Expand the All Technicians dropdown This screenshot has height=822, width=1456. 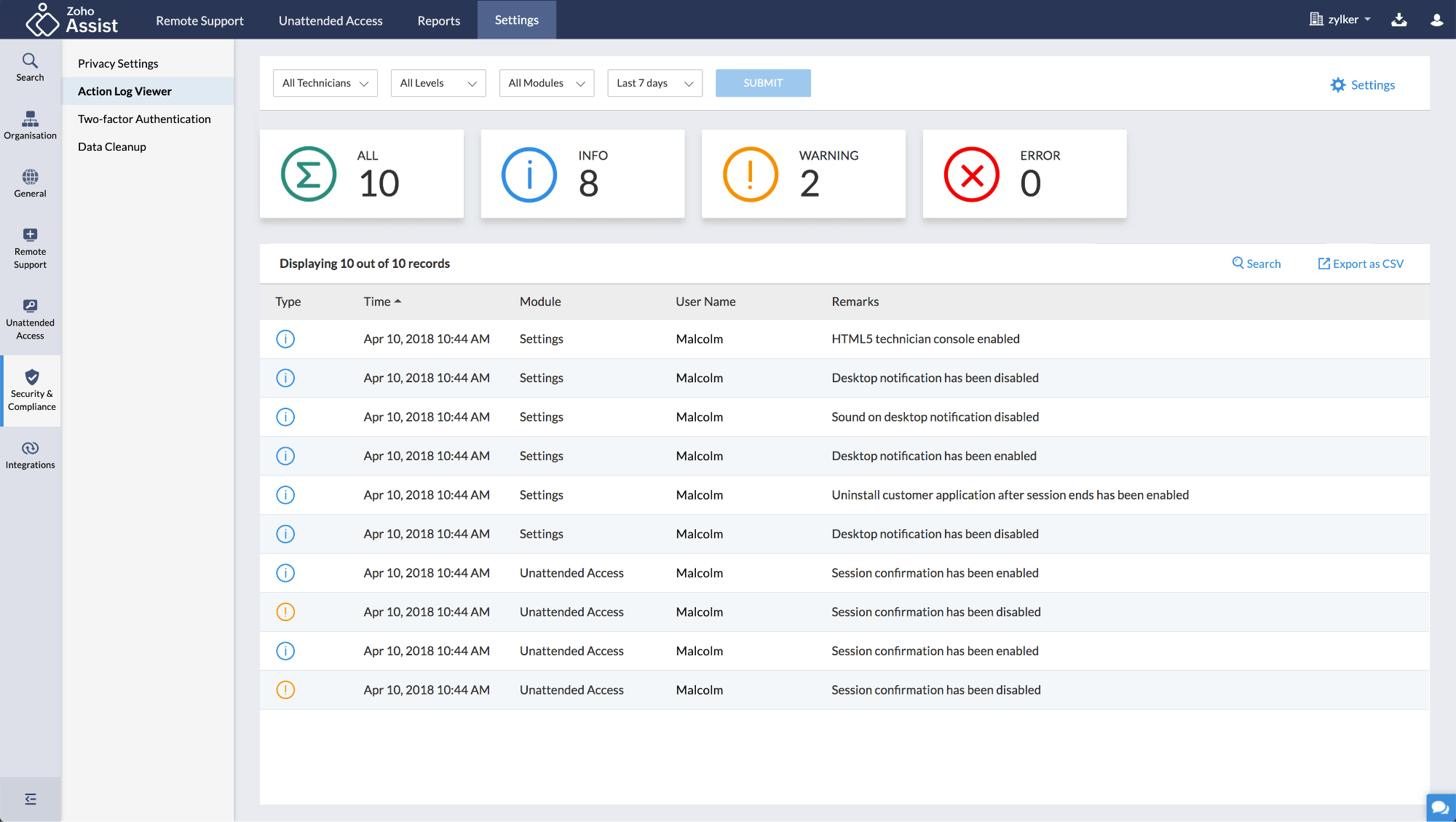325,83
